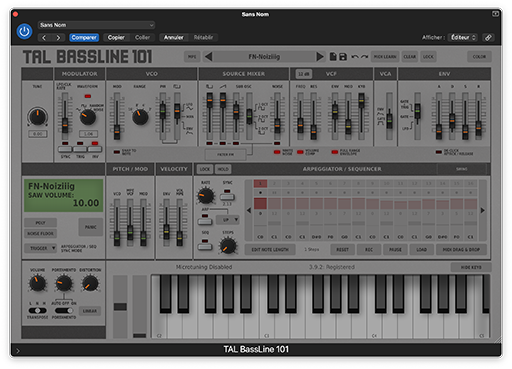Click the Annuler button
The image size is (512, 369).
(174, 38)
